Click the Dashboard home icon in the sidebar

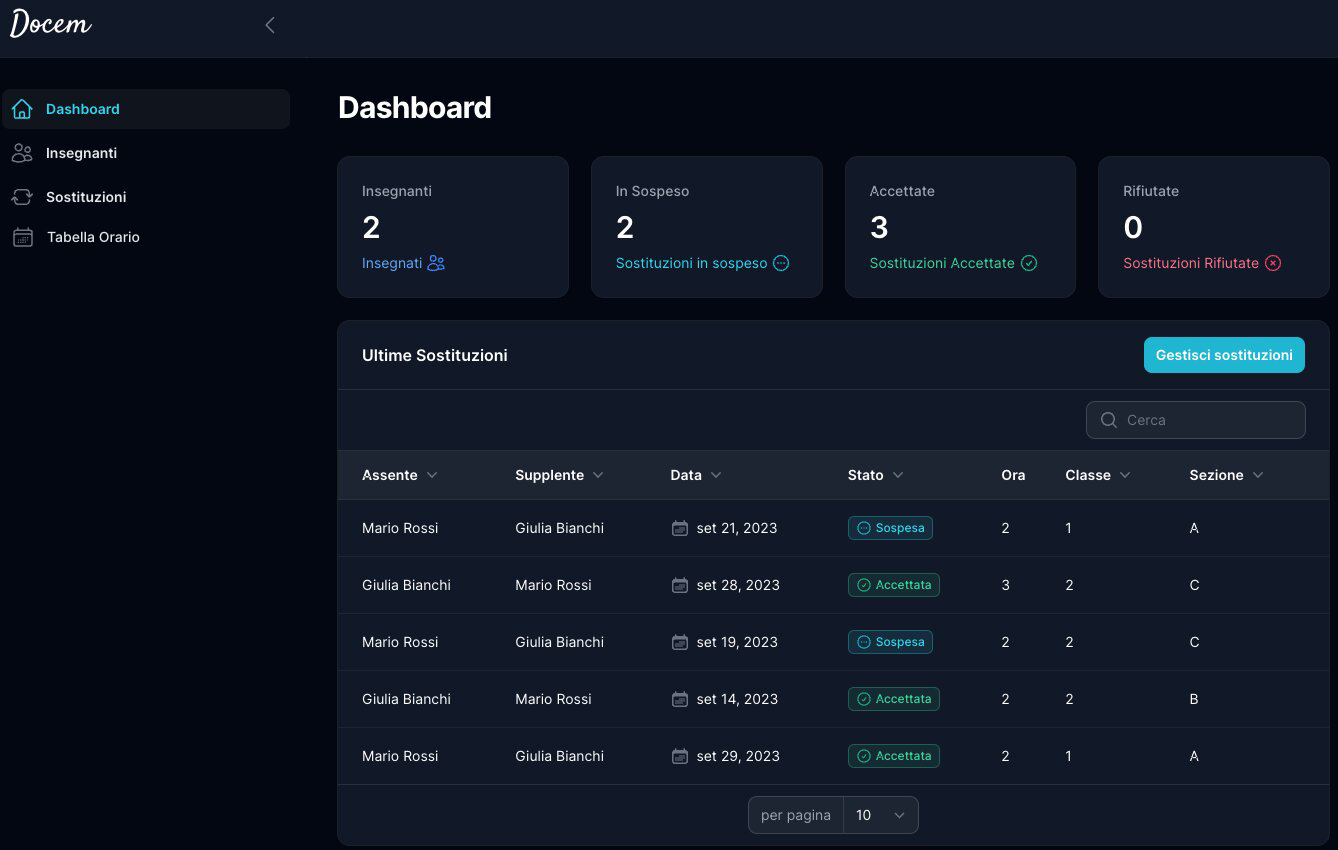pyautogui.click(x=22, y=109)
